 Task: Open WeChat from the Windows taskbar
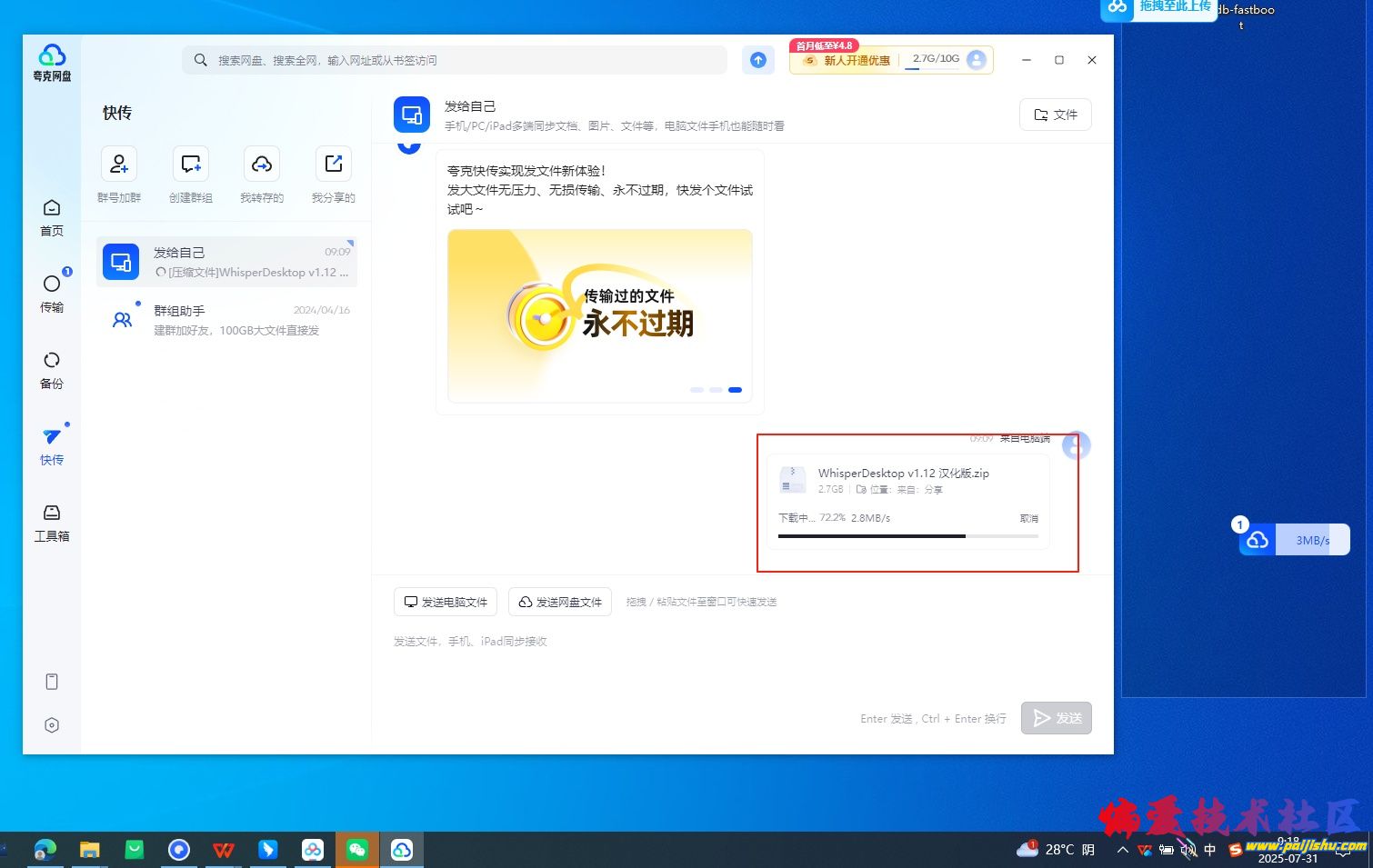click(357, 850)
